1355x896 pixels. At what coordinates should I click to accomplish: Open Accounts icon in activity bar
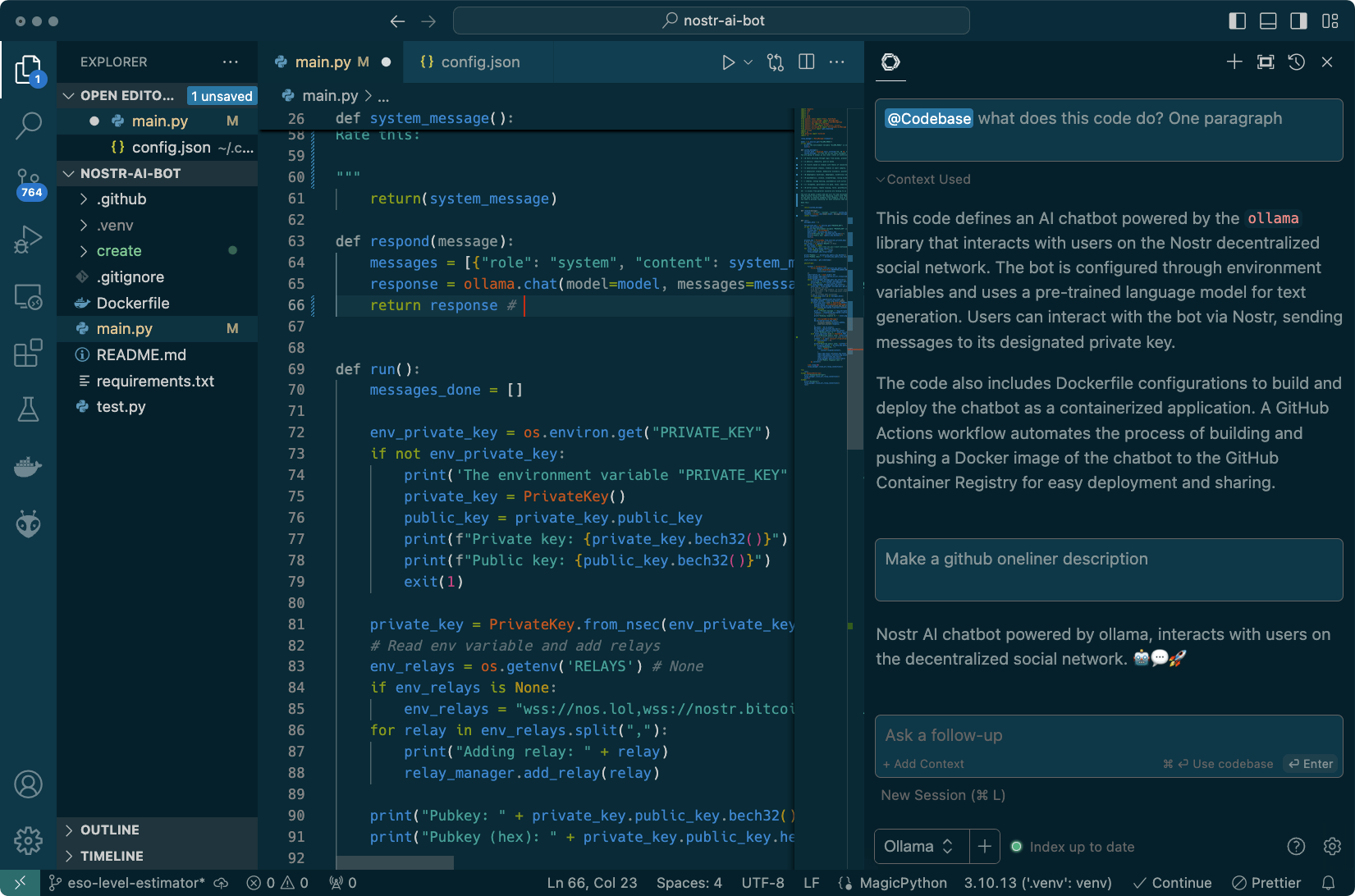coord(28,784)
